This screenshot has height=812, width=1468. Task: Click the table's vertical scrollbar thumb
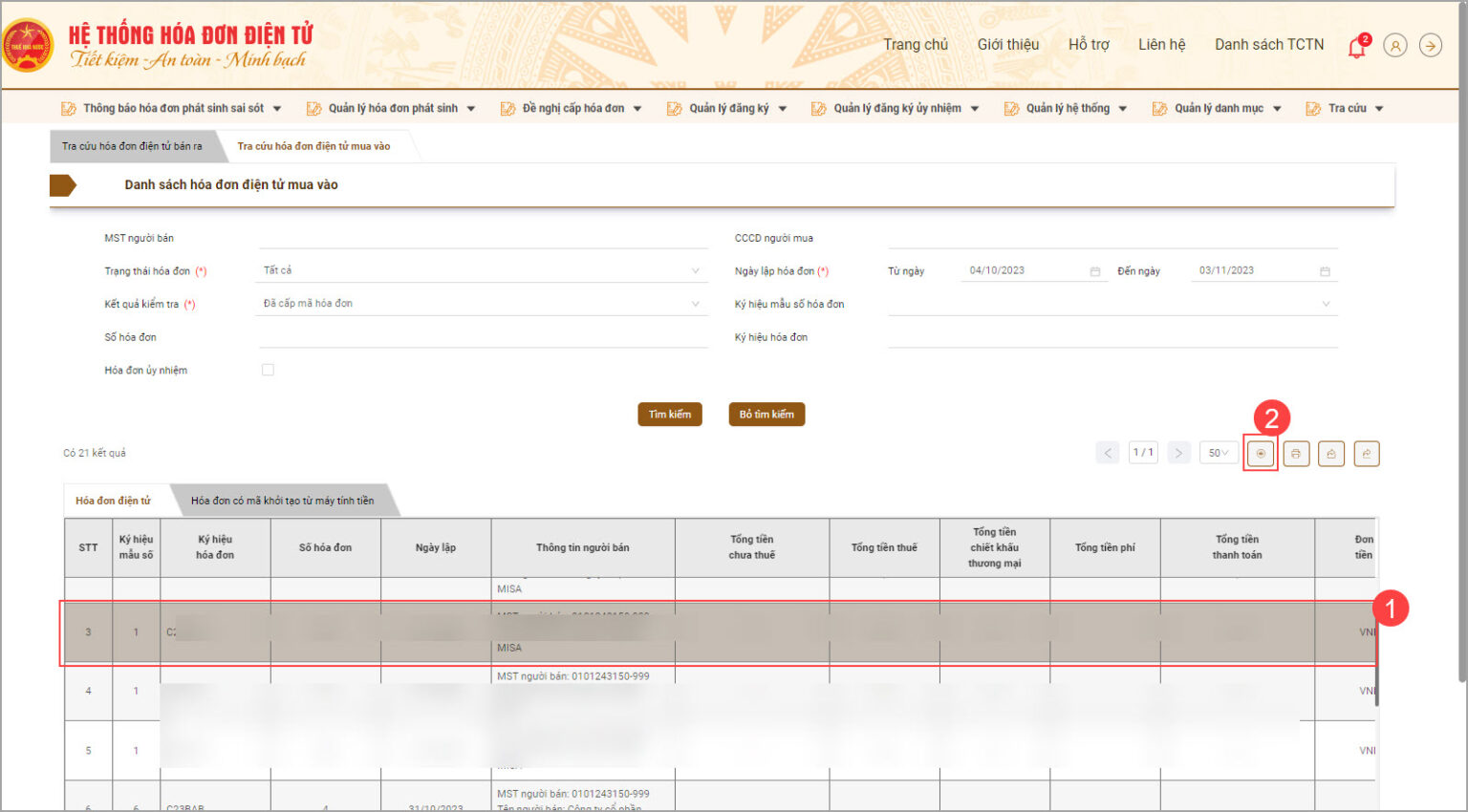point(1377,659)
